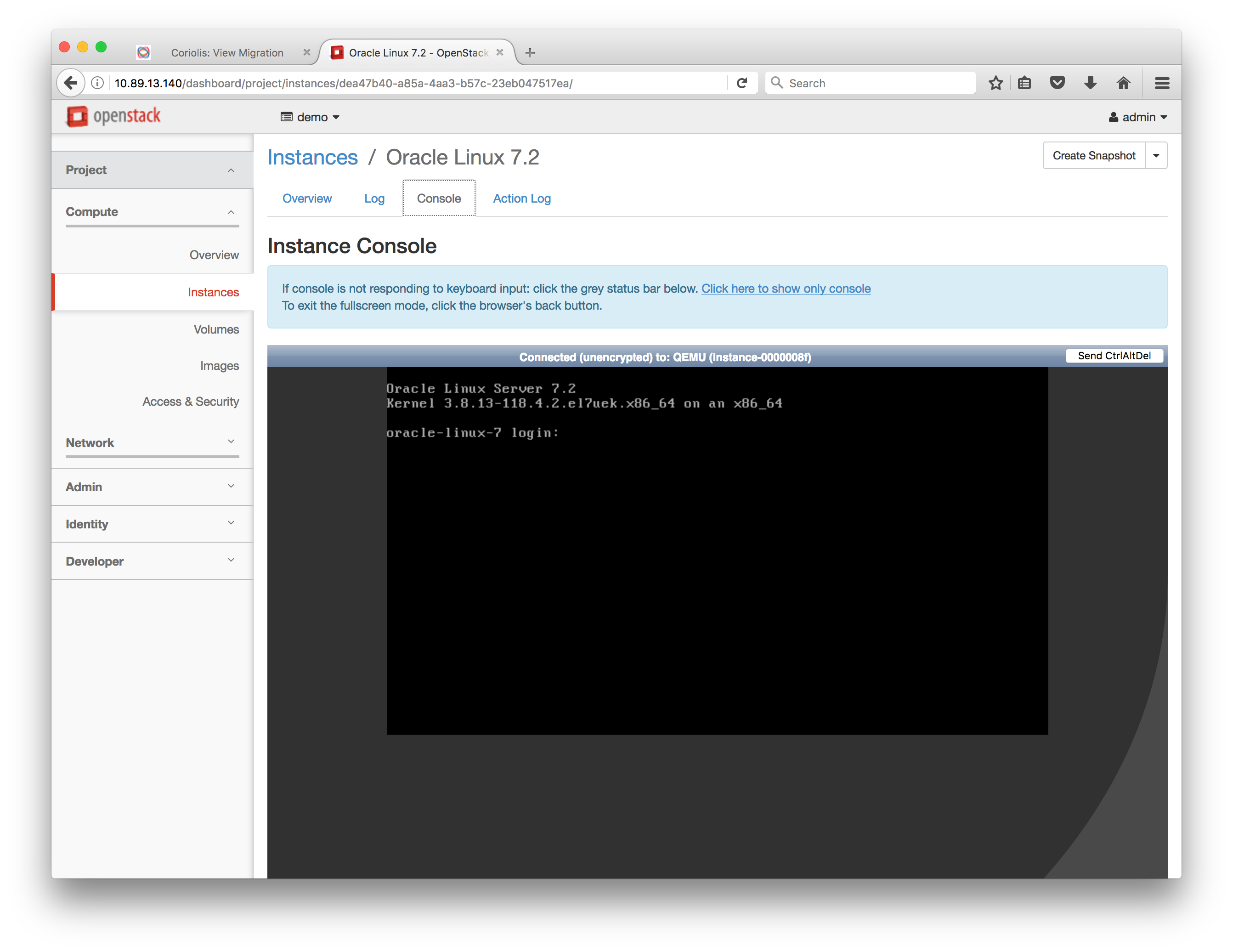Click Send CtrlAltDel button
Viewport: 1233px width, 952px height.
pos(1114,356)
